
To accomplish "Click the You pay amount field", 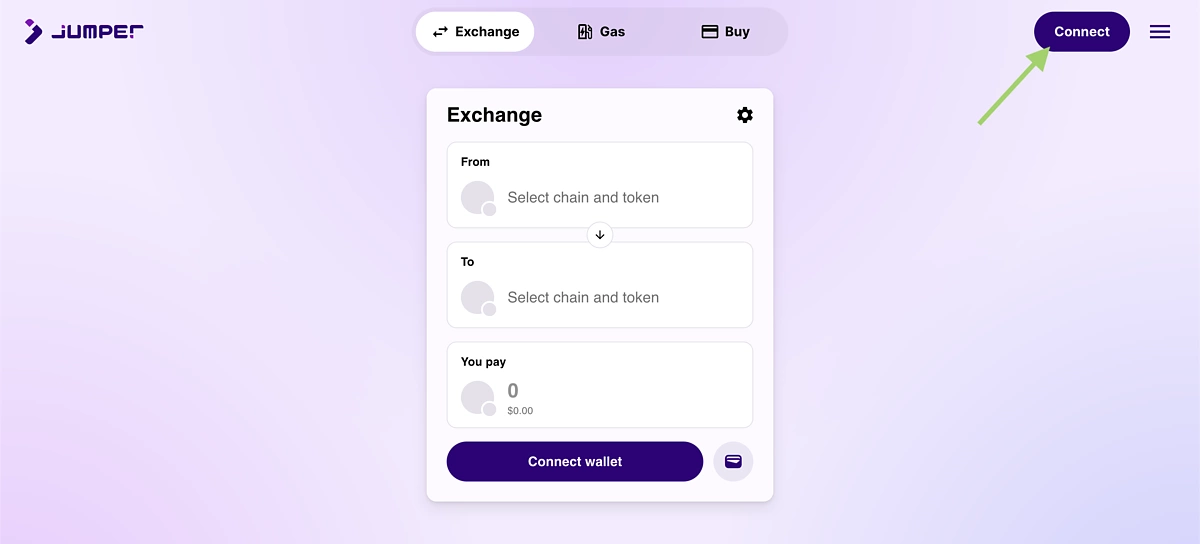I will 600,385.
